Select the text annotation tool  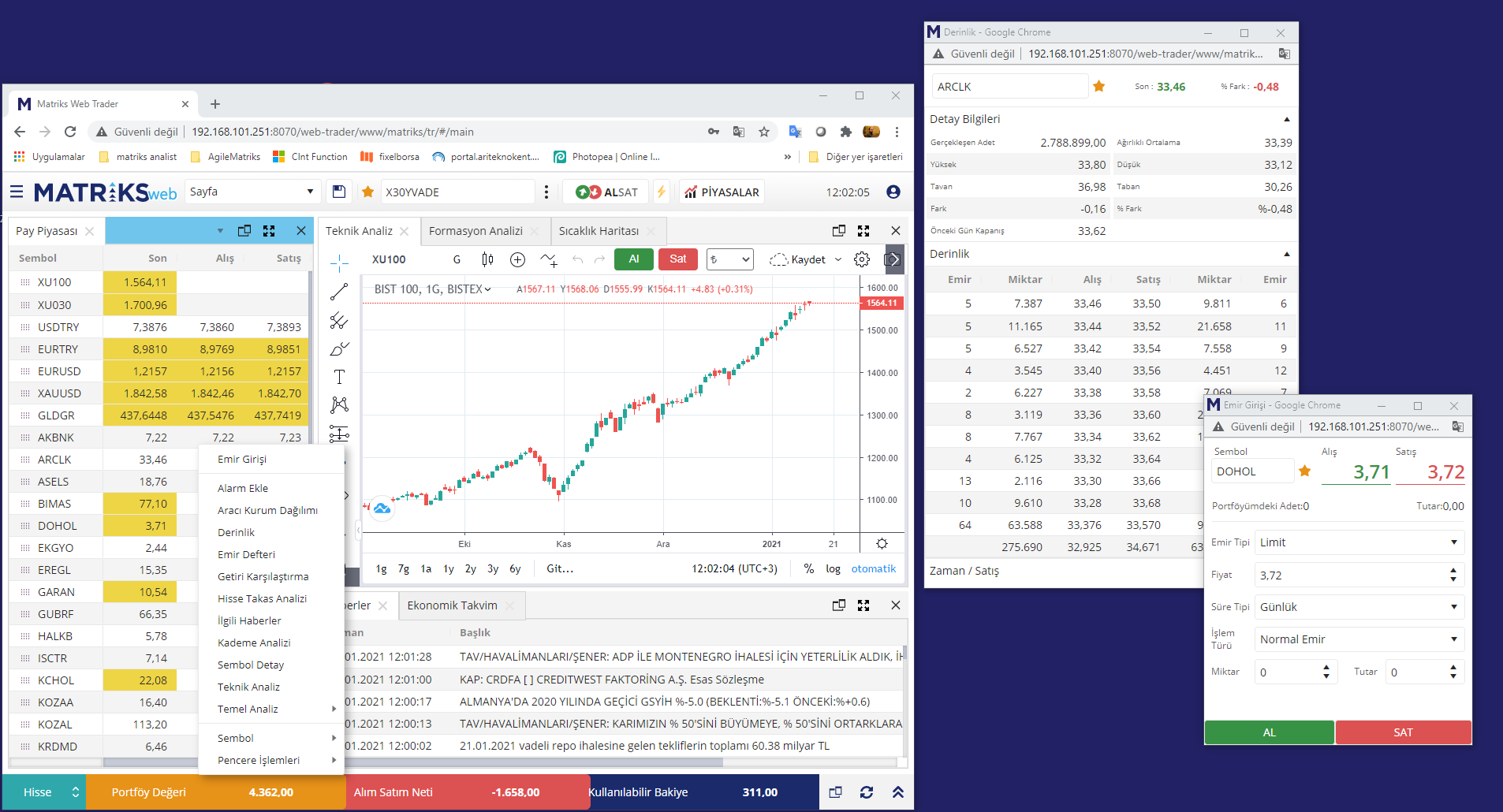[x=339, y=377]
